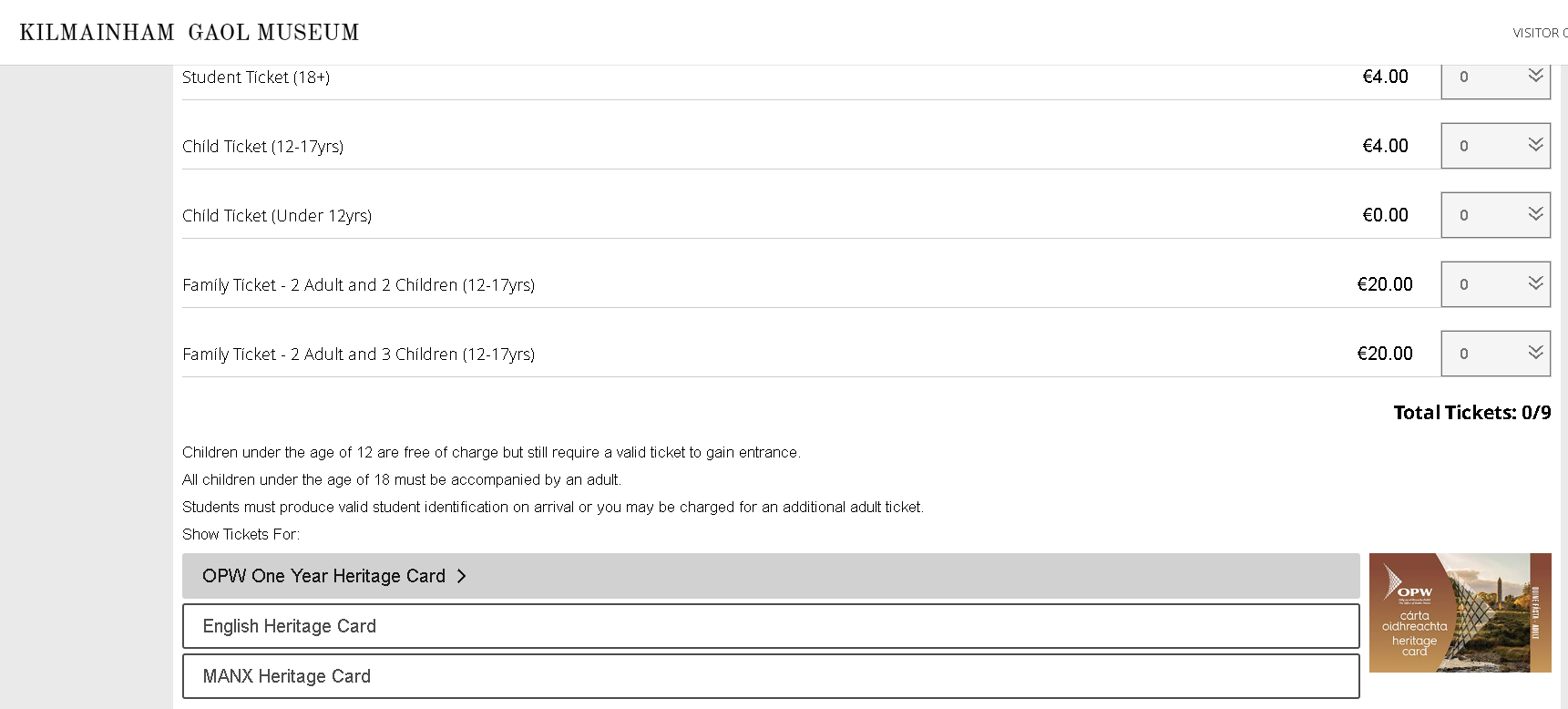Click double-chevron icon on Under 12yrs selector

1535,213
